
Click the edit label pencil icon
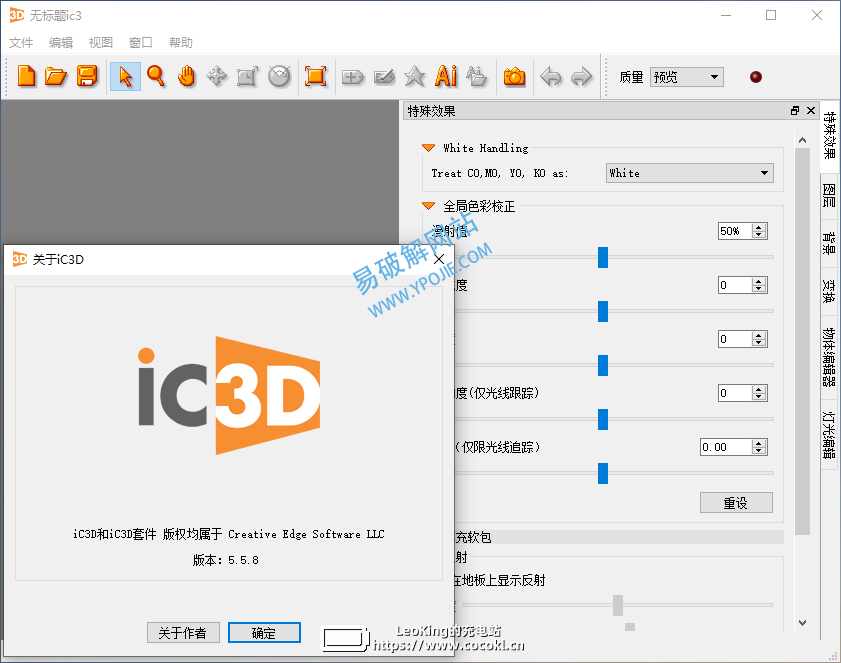(384, 77)
